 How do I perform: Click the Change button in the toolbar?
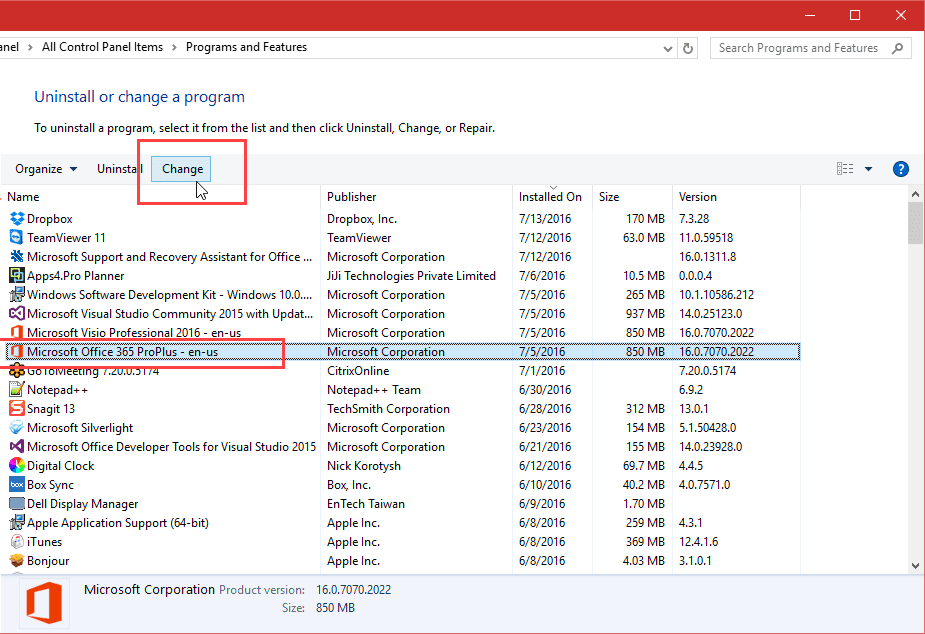coord(182,169)
